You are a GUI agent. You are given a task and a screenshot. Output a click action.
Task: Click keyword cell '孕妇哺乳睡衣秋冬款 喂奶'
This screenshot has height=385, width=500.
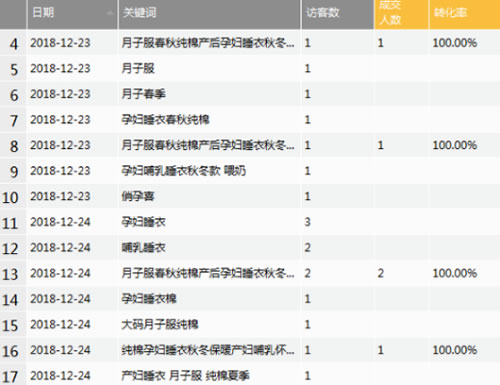coord(184,171)
